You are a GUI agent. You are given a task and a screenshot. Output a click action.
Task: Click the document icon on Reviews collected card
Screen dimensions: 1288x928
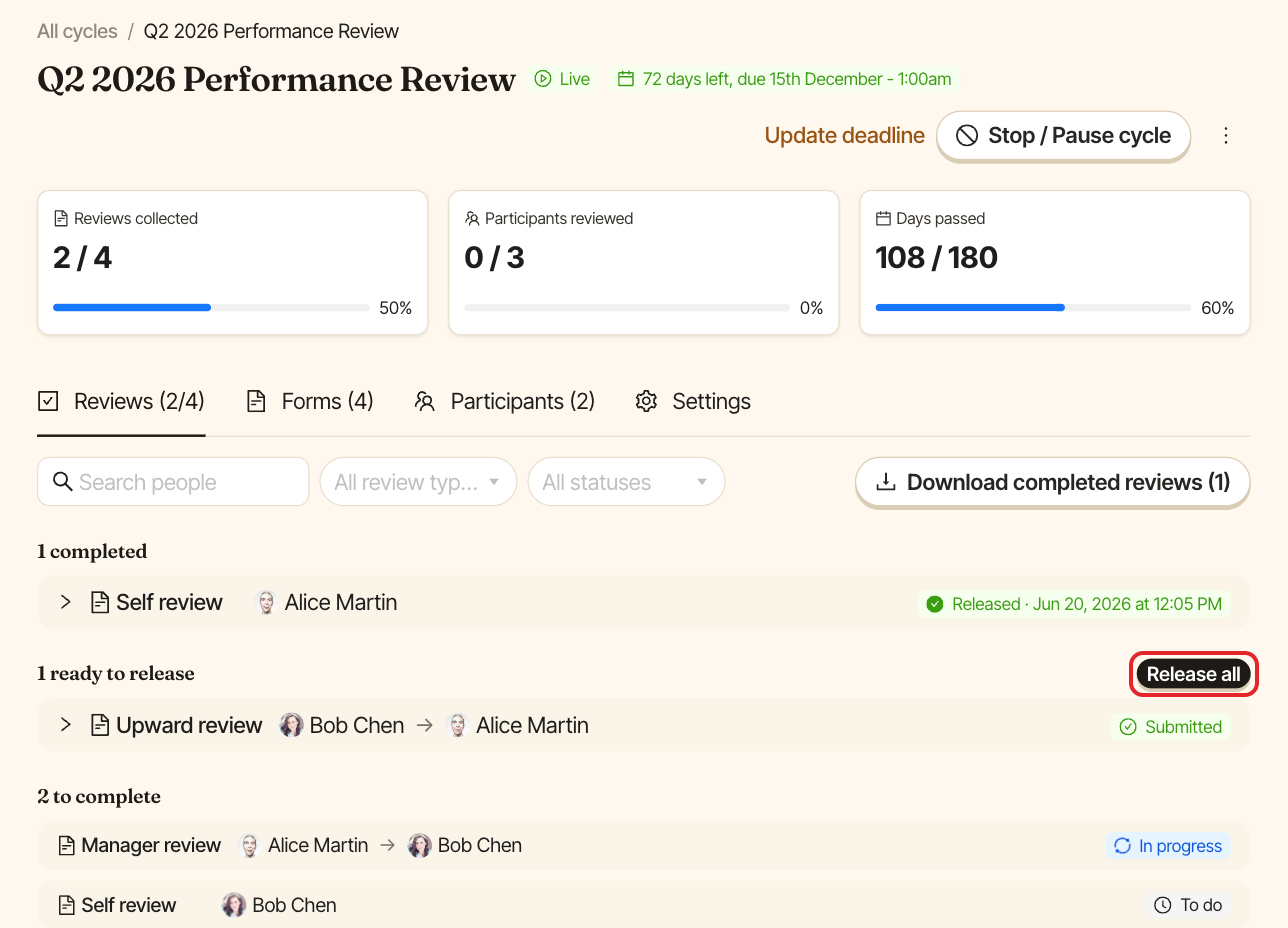point(61,218)
